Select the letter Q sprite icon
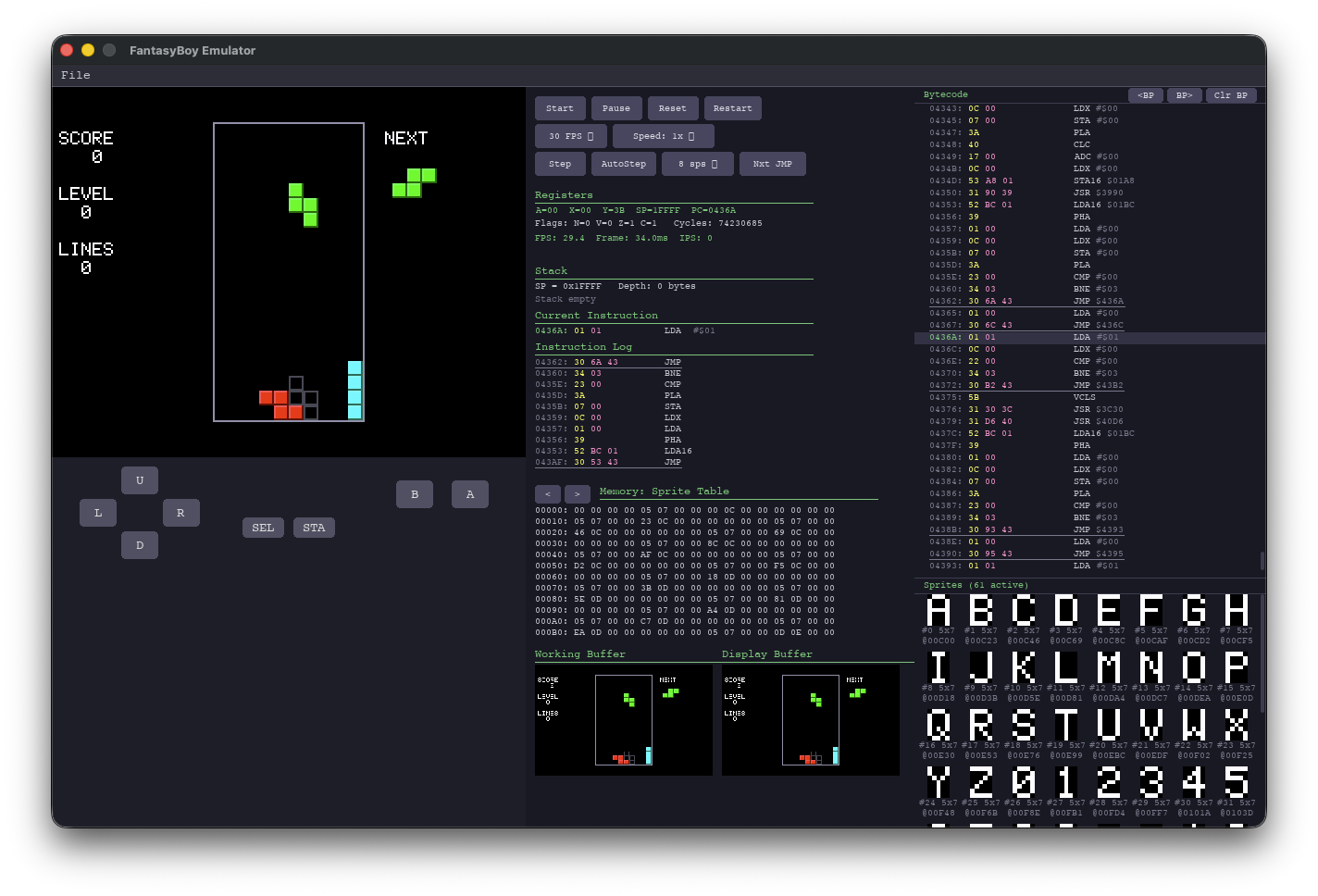The width and height of the screenshot is (1318, 896). point(939,725)
